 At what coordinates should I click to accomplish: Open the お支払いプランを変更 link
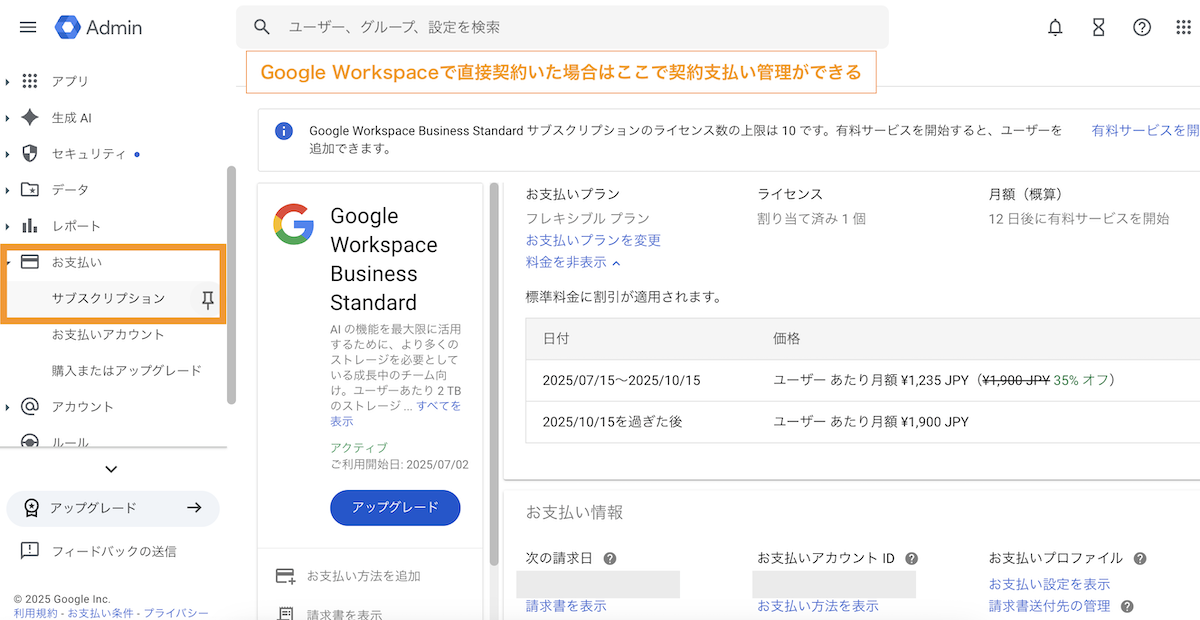click(593, 240)
